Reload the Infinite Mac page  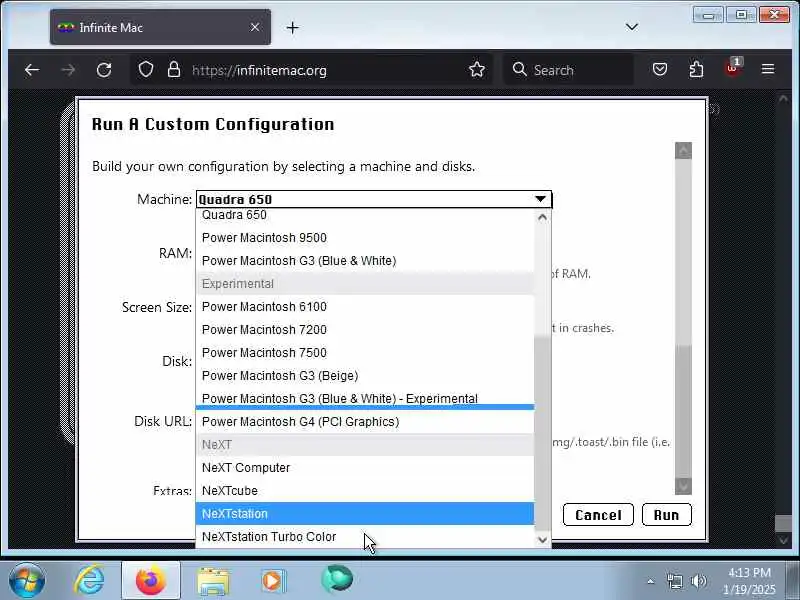click(104, 70)
